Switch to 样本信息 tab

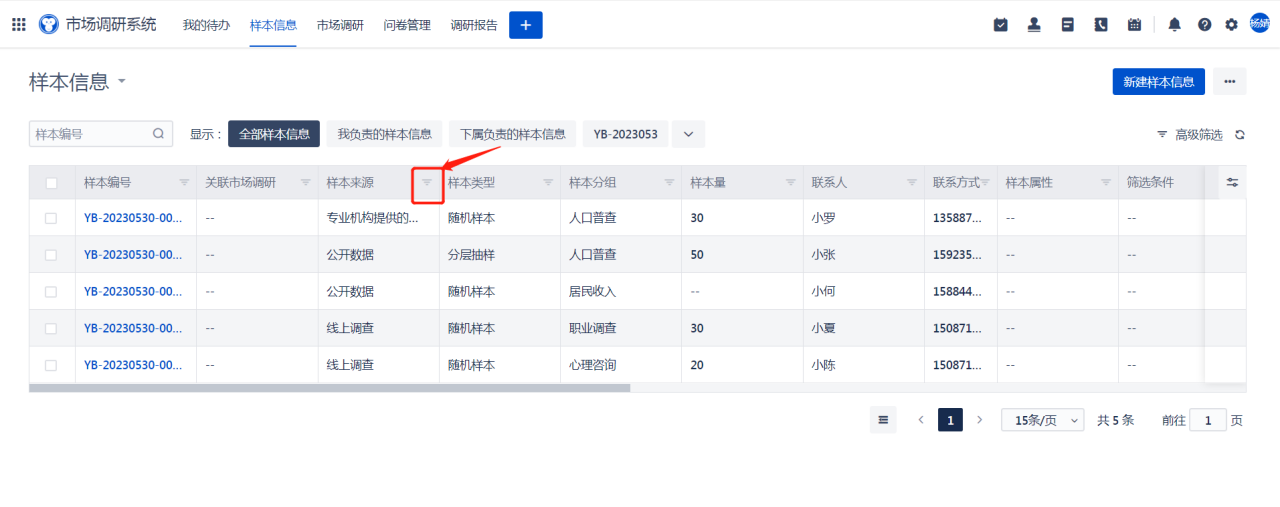(x=273, y=25)
